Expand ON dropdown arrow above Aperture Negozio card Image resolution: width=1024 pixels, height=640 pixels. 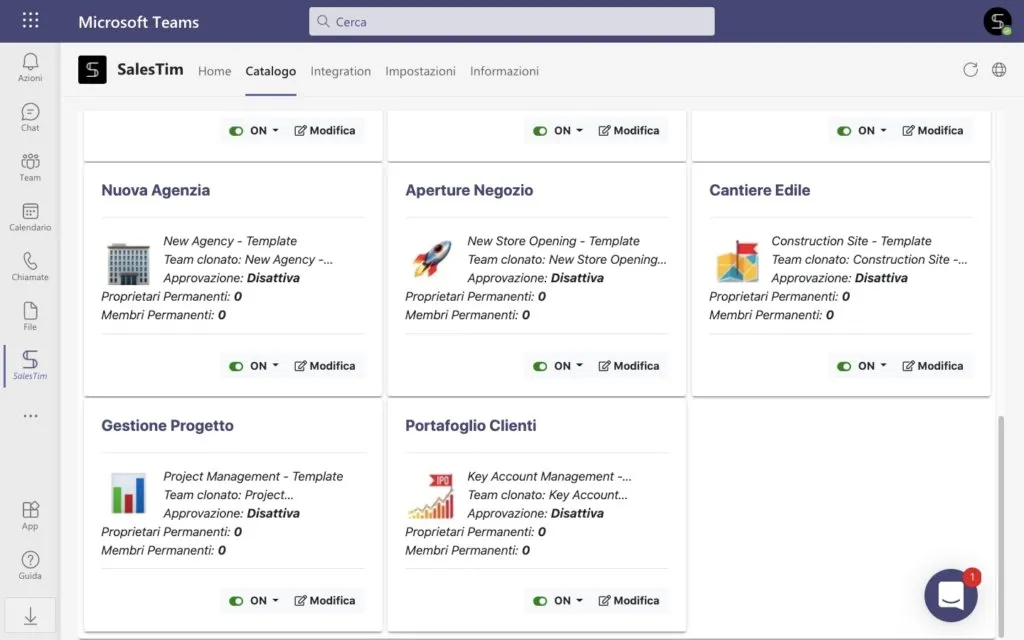pyautogui.click(x=579, y=130)
